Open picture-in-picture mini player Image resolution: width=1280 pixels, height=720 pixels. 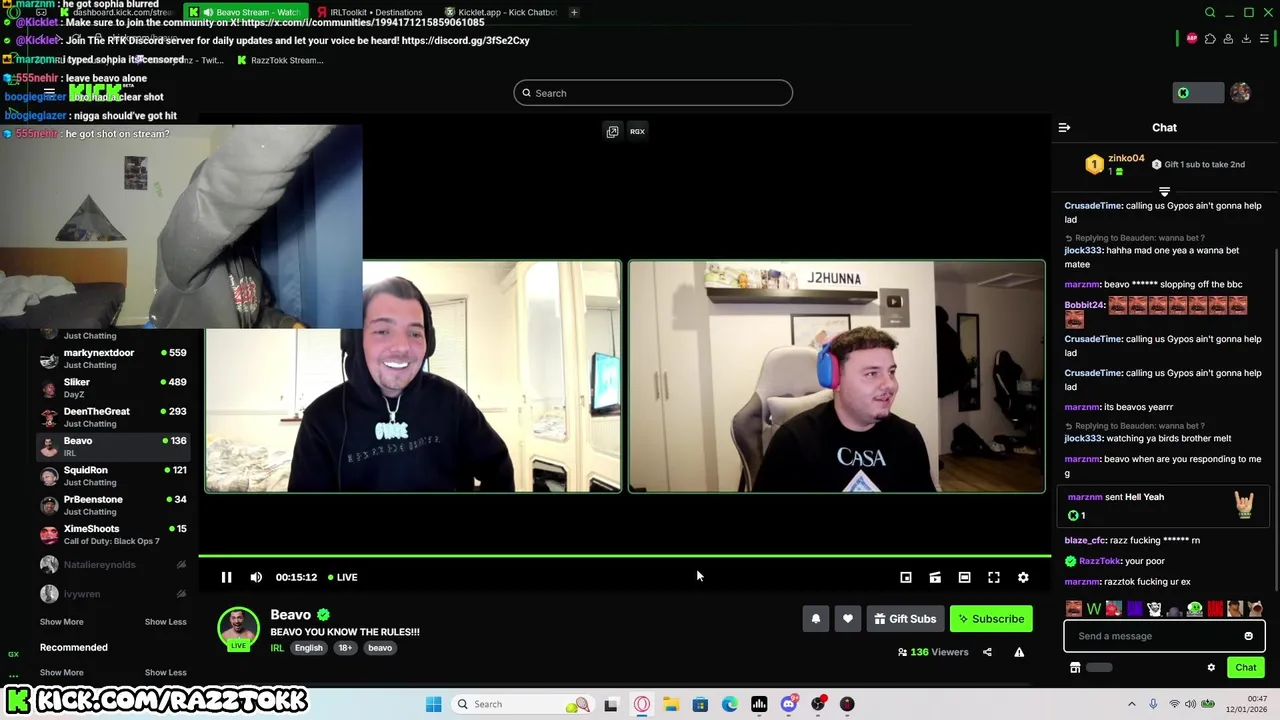pyautogui.click(x=906, y=577)
